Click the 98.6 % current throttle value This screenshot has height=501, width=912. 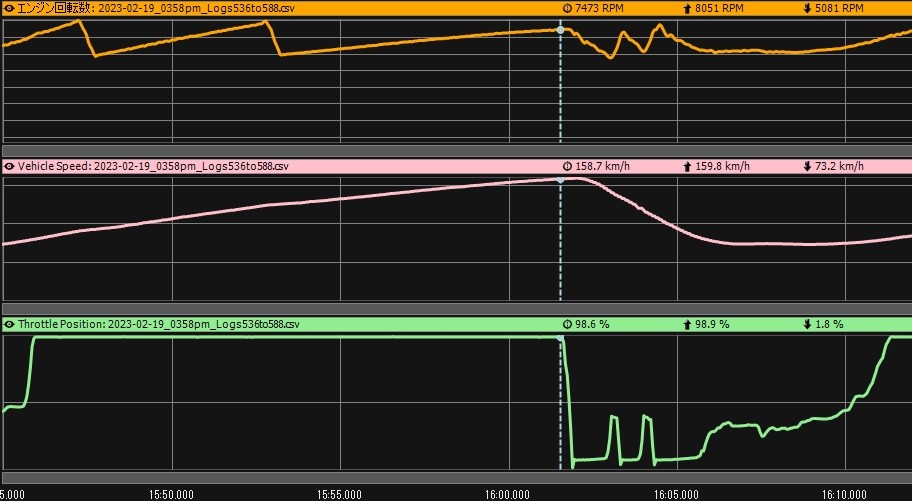point(592,324)
